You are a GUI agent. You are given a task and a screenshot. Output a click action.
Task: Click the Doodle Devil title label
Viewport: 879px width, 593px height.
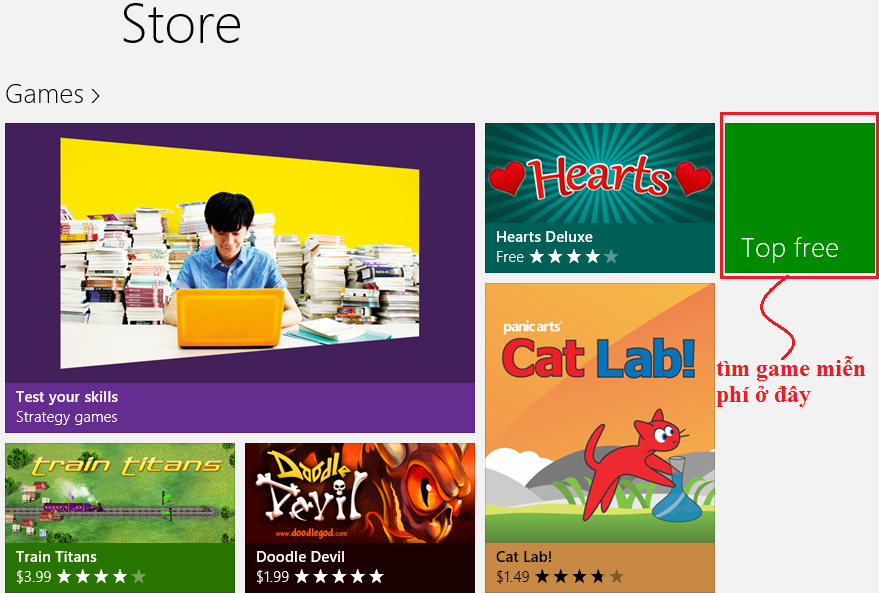[300, 557]
